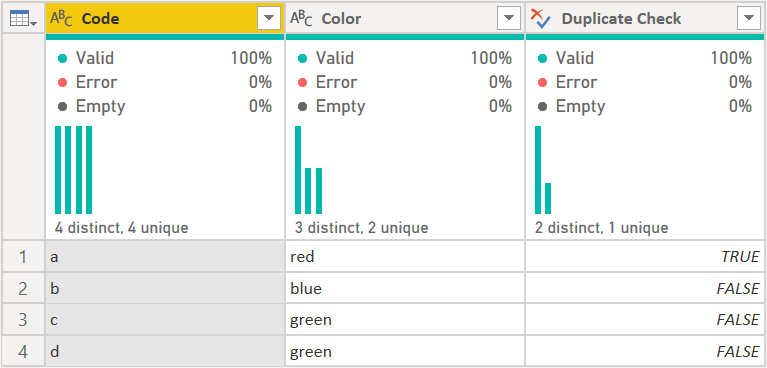
Task: Click the cell containing code c
Action: (x=165, y=320)
